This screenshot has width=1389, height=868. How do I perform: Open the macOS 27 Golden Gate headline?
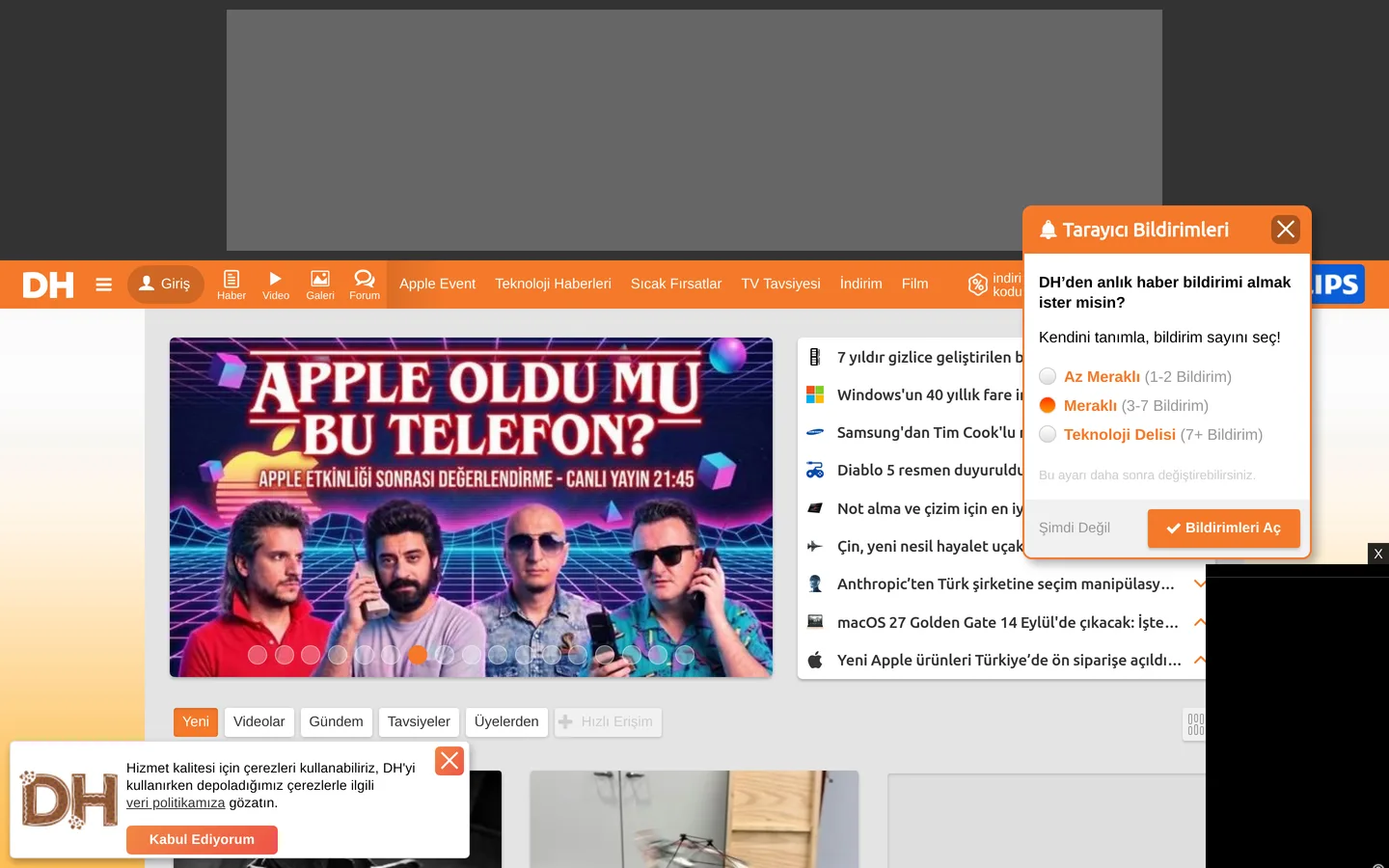pos(1008,622)
